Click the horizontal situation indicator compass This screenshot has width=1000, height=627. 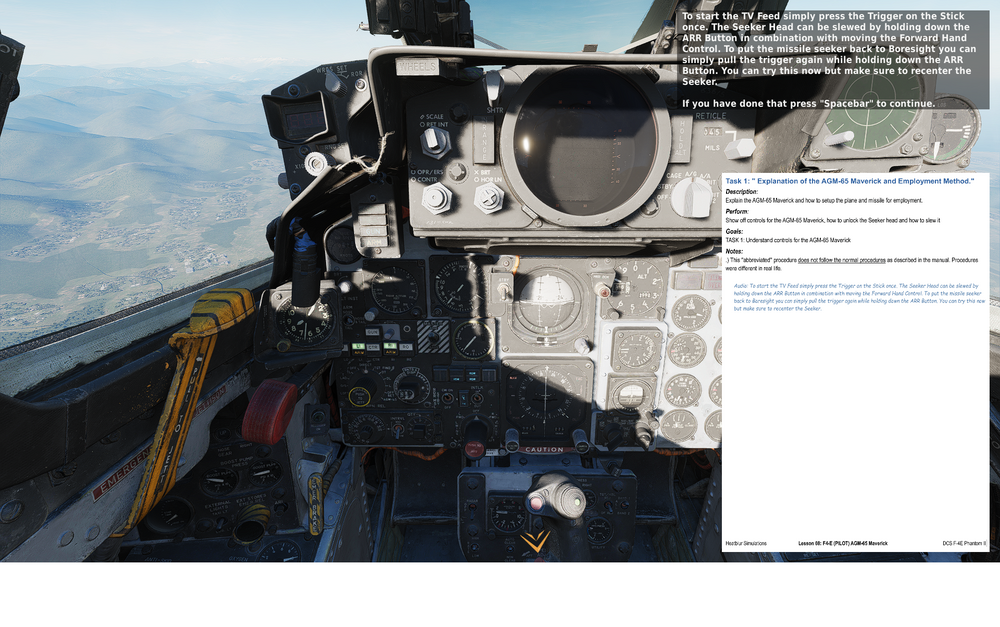546,398
